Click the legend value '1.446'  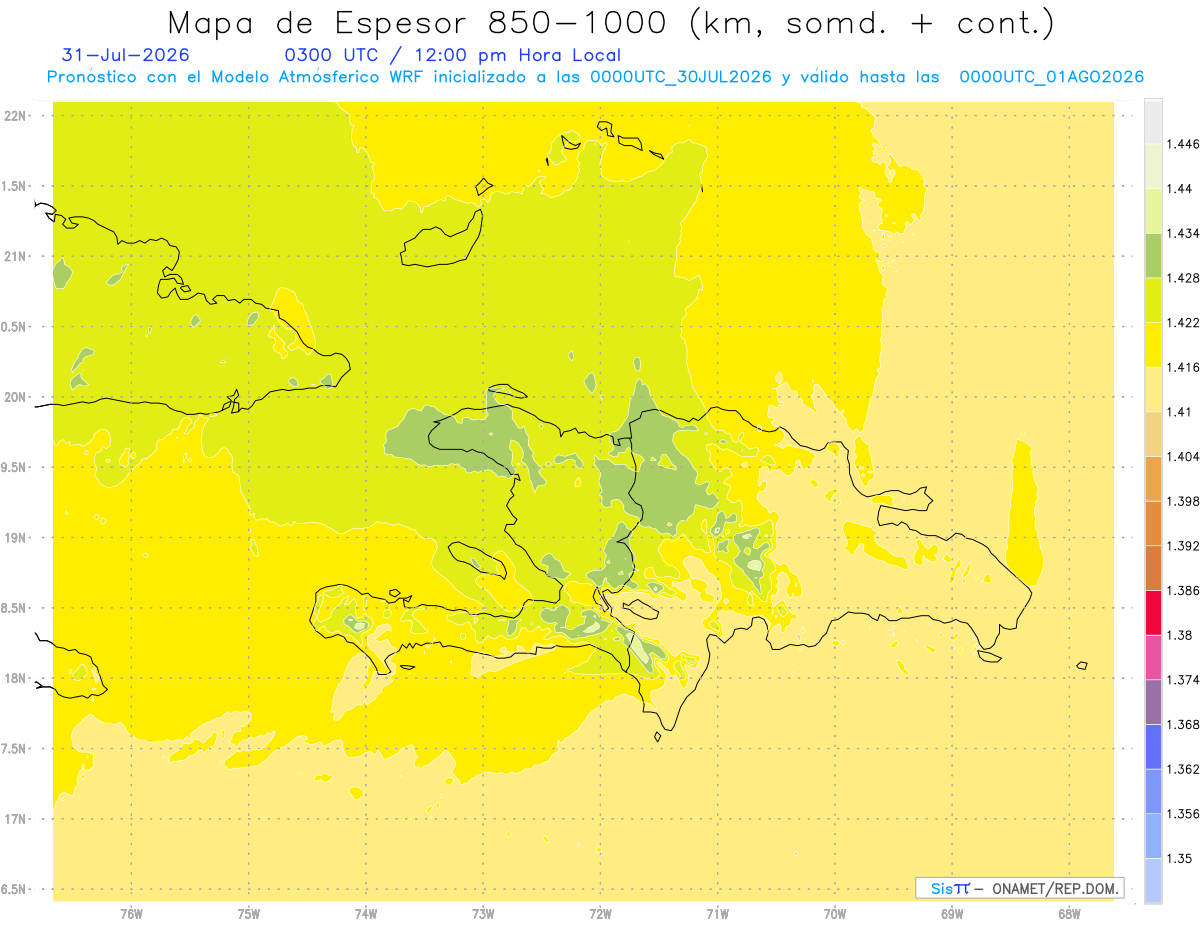point(1184,144)
